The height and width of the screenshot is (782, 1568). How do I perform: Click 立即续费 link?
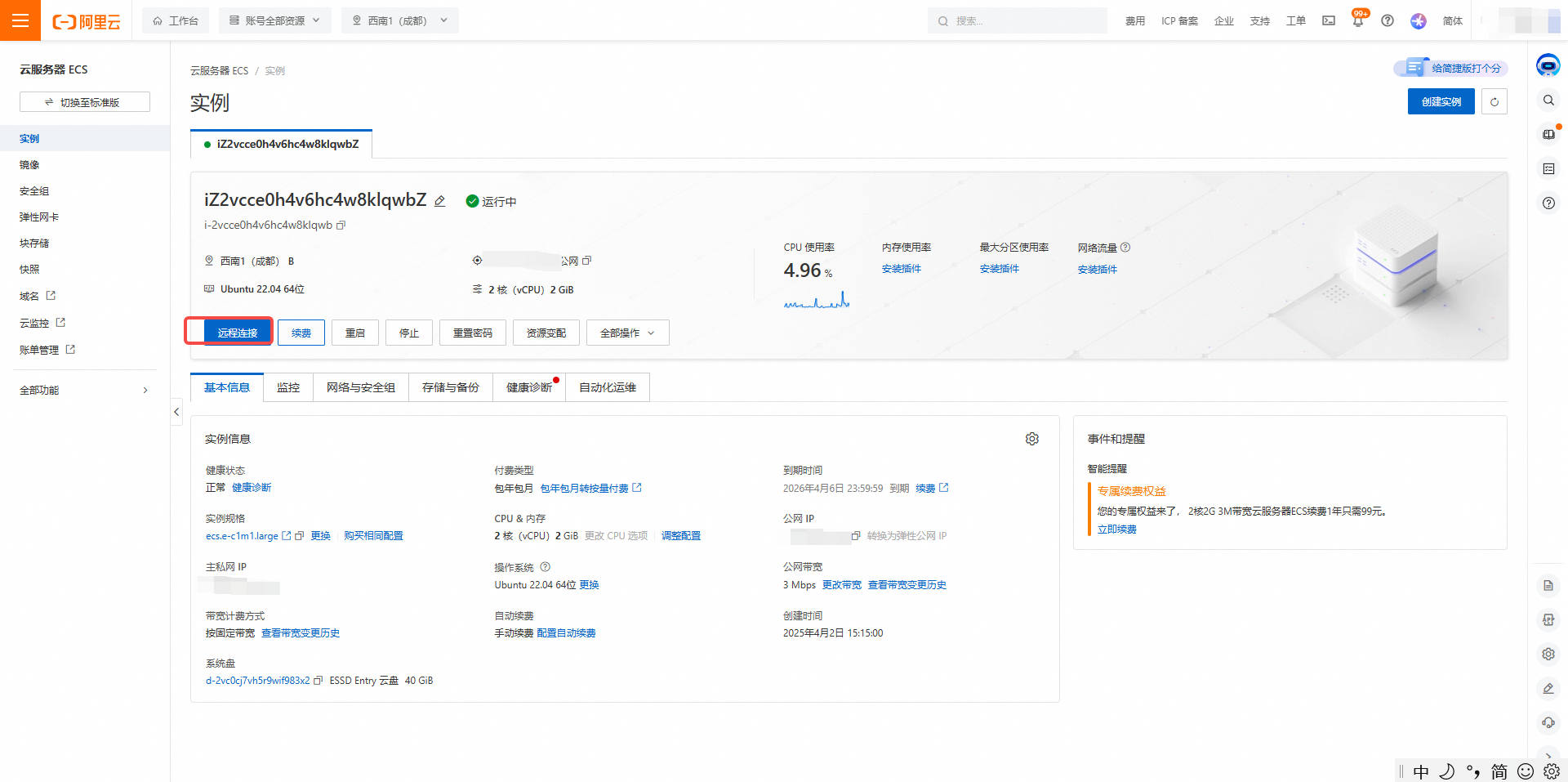[x=1117, y=530]
